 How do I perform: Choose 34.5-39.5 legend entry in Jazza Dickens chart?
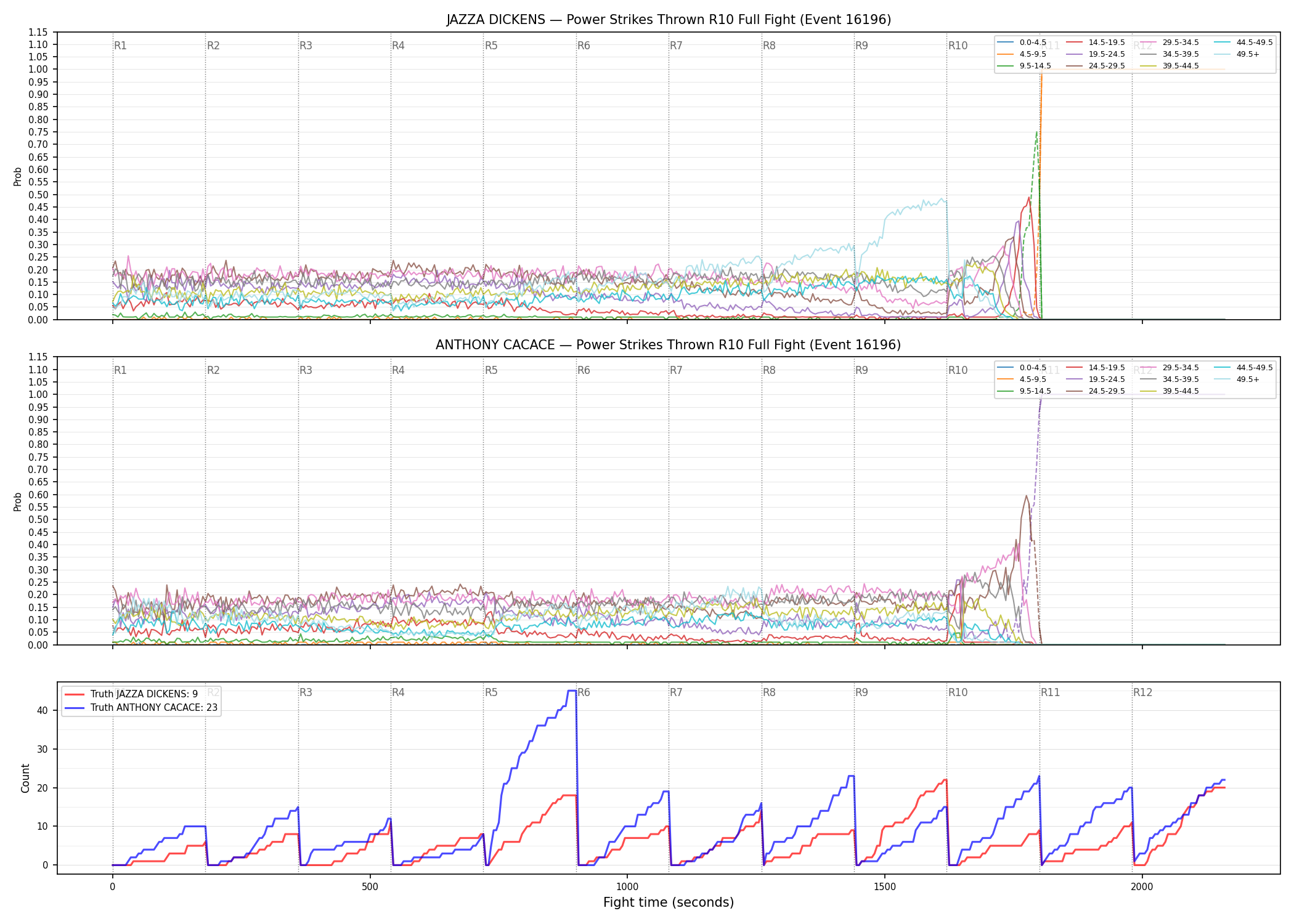(1170, 54)
